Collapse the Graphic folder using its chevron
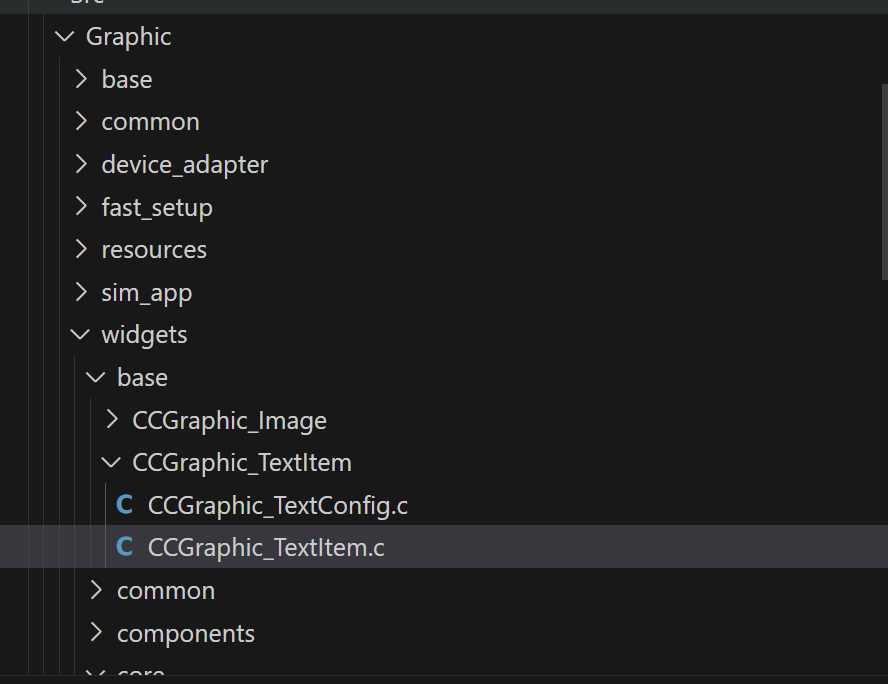Screen dimensions: 888x684 tap(65, 37)
